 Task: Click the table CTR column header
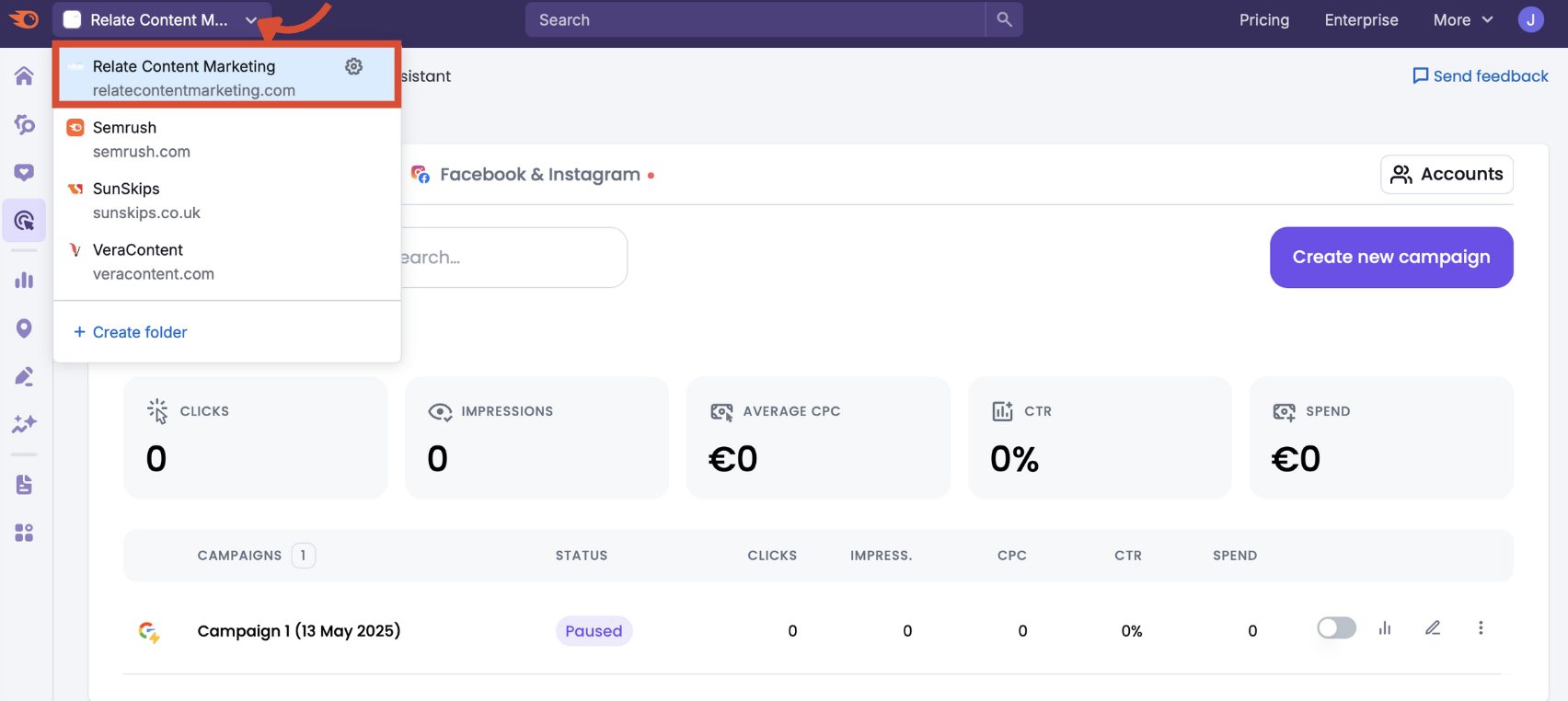[1128, 556]
